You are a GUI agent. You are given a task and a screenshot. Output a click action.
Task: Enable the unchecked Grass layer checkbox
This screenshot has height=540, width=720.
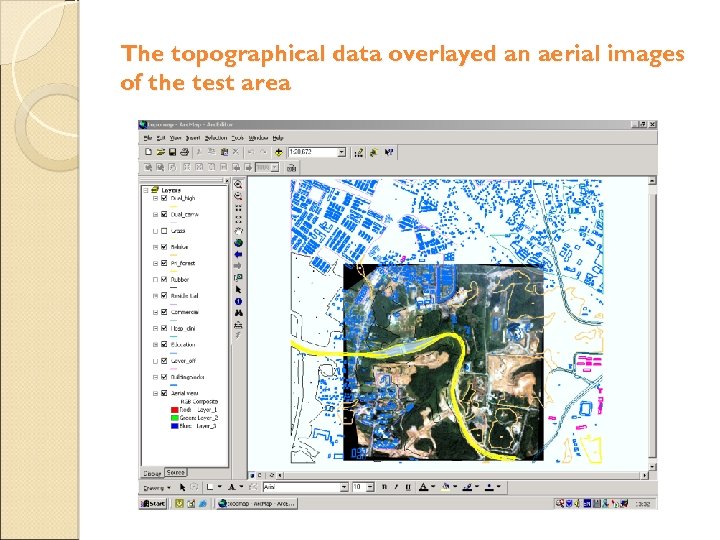point(164,231)
